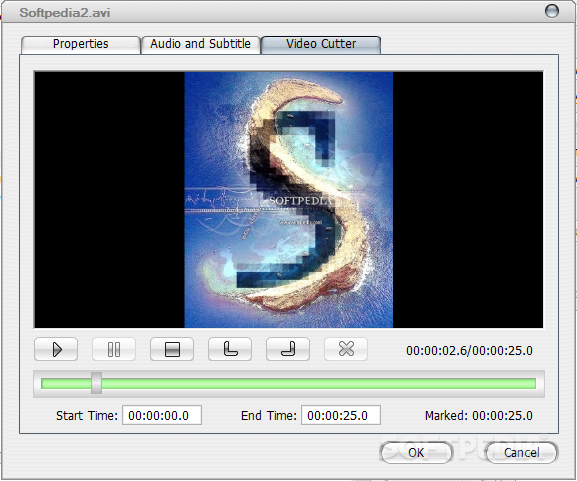Open the Audio and Subtitle tab
The image size is (577, 481).
201,45
